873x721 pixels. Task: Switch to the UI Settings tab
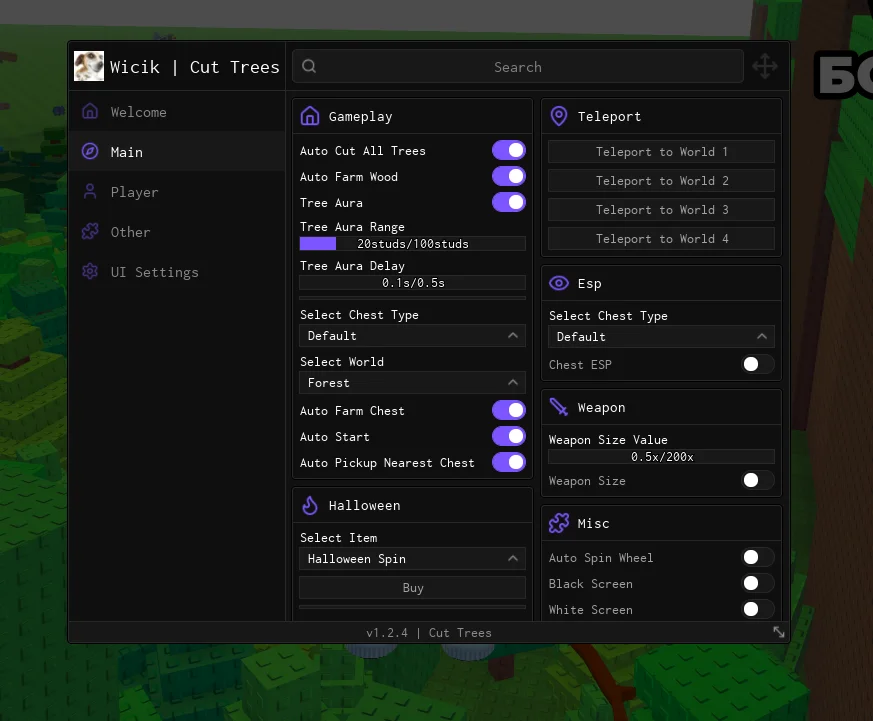(154, 272)
